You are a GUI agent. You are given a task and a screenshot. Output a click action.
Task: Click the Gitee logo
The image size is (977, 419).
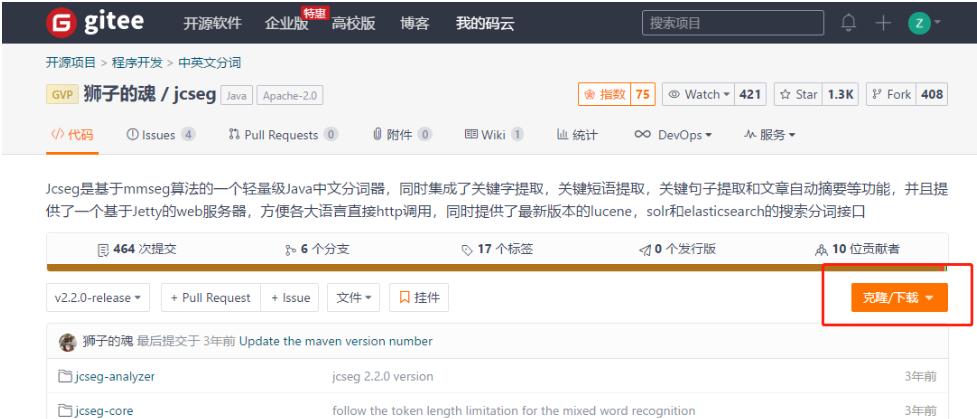pos(95,22)
